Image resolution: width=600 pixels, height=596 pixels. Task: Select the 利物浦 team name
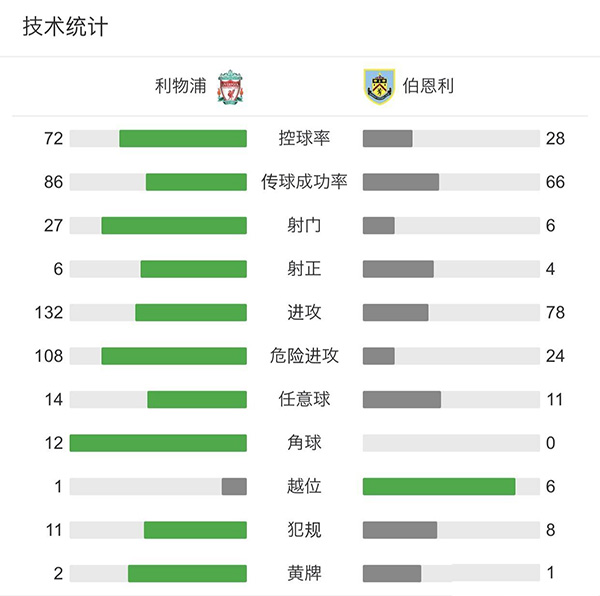pos(180,86)
